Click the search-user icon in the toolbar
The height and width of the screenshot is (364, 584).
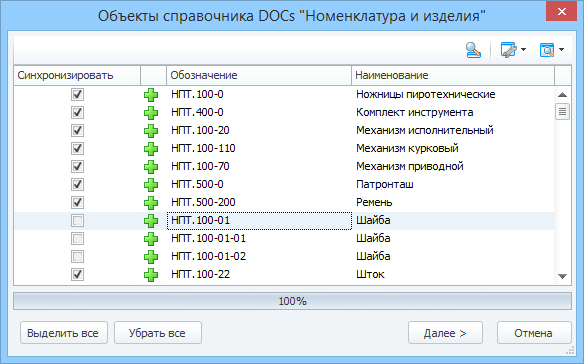coord(473,50)
